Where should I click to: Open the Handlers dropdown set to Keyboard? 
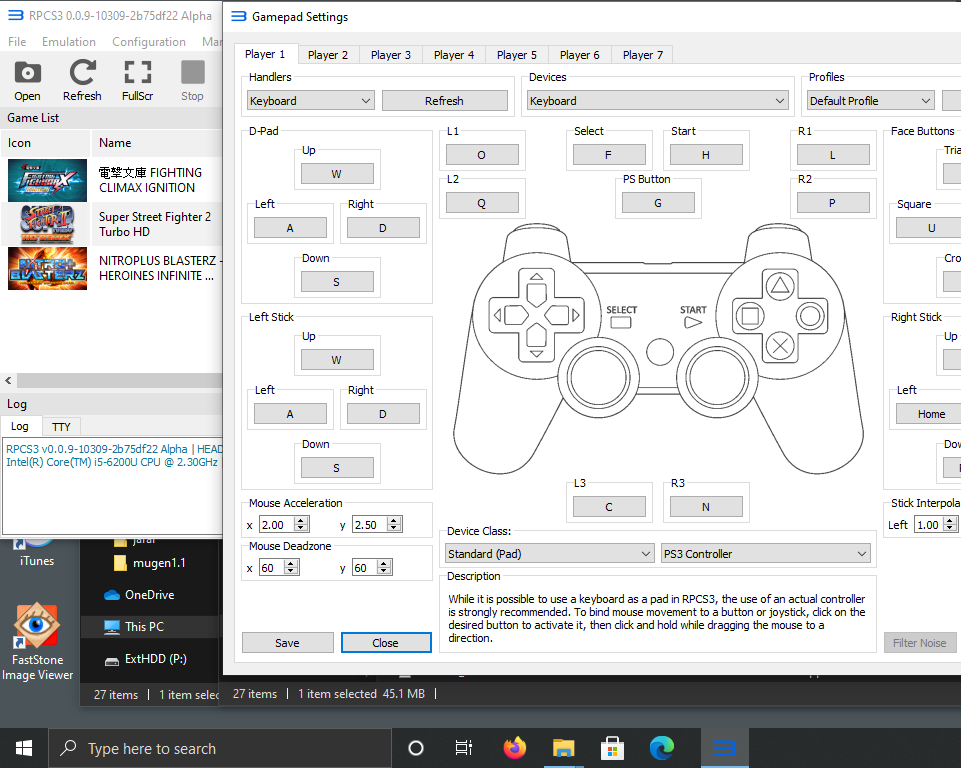click(x=310, y=101)
